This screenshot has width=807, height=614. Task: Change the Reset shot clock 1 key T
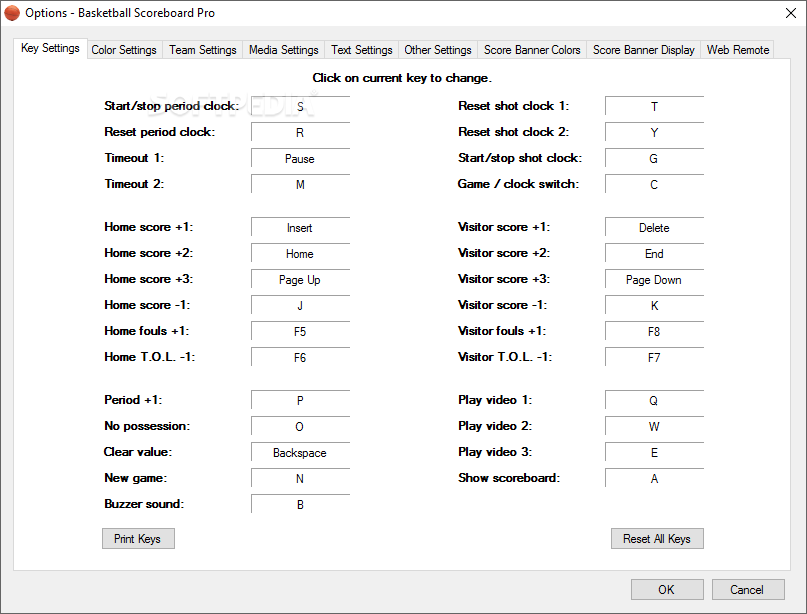pos(654,106)
